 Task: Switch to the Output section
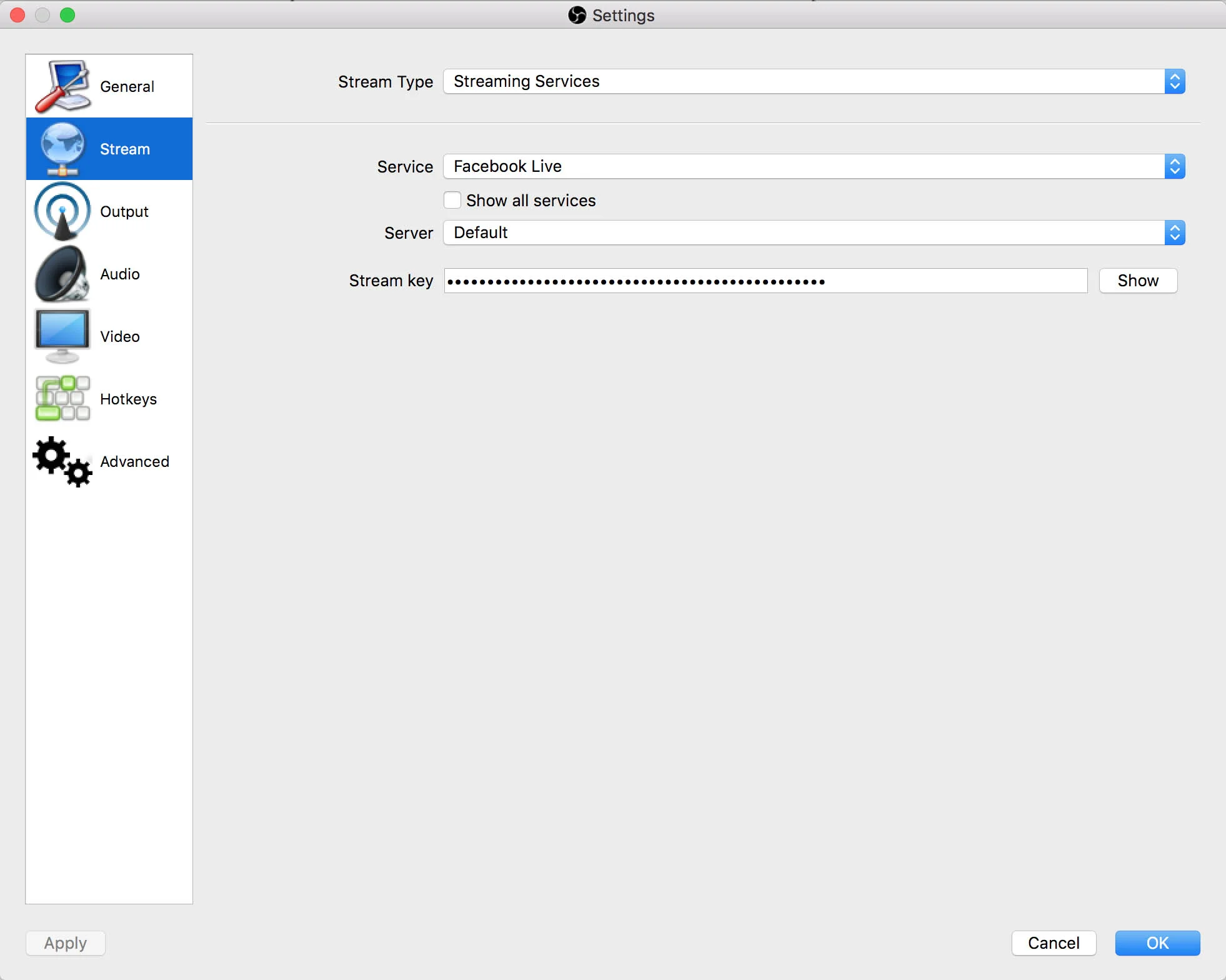[x=109, y=211]
